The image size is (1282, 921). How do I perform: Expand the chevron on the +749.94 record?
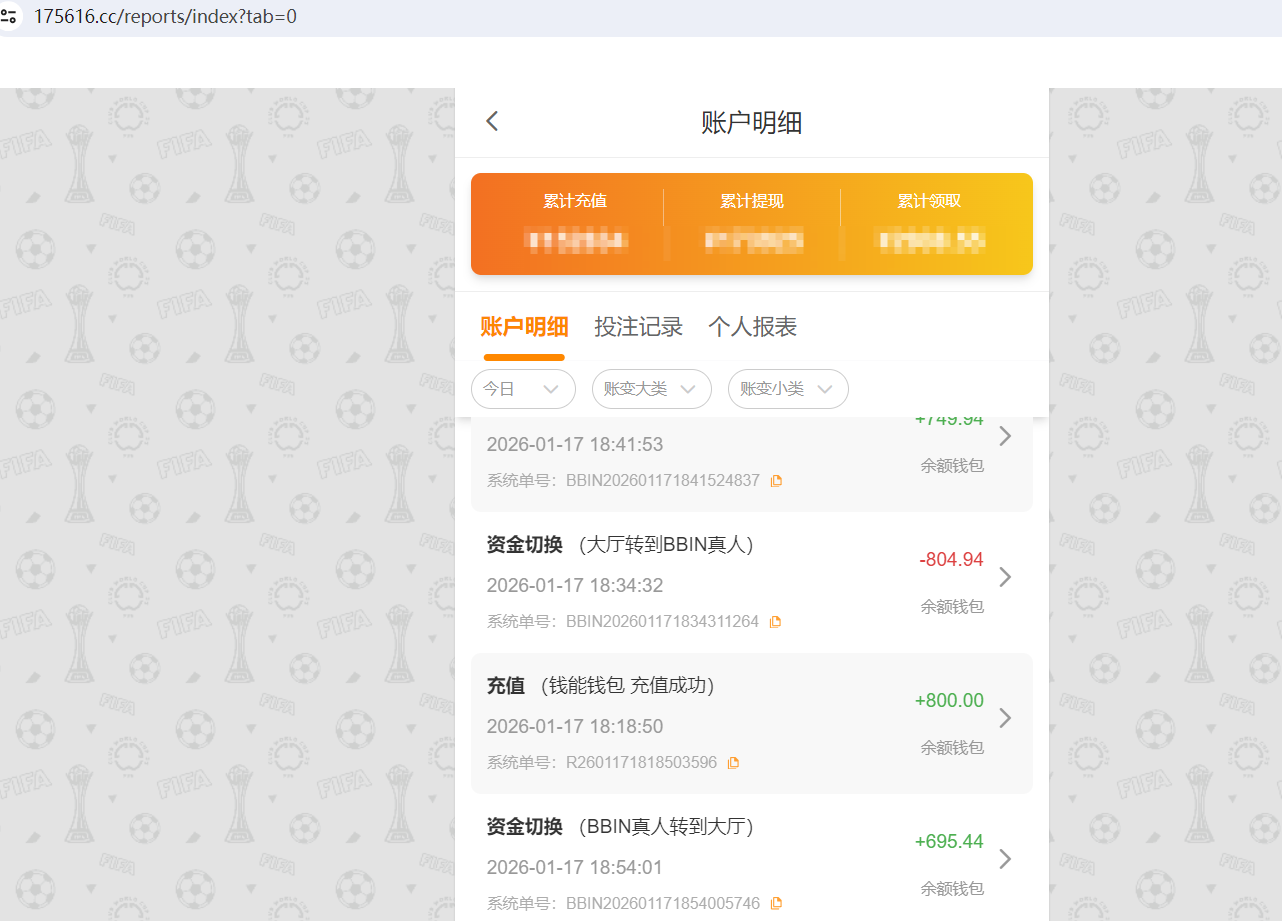tap(1005, 435)
